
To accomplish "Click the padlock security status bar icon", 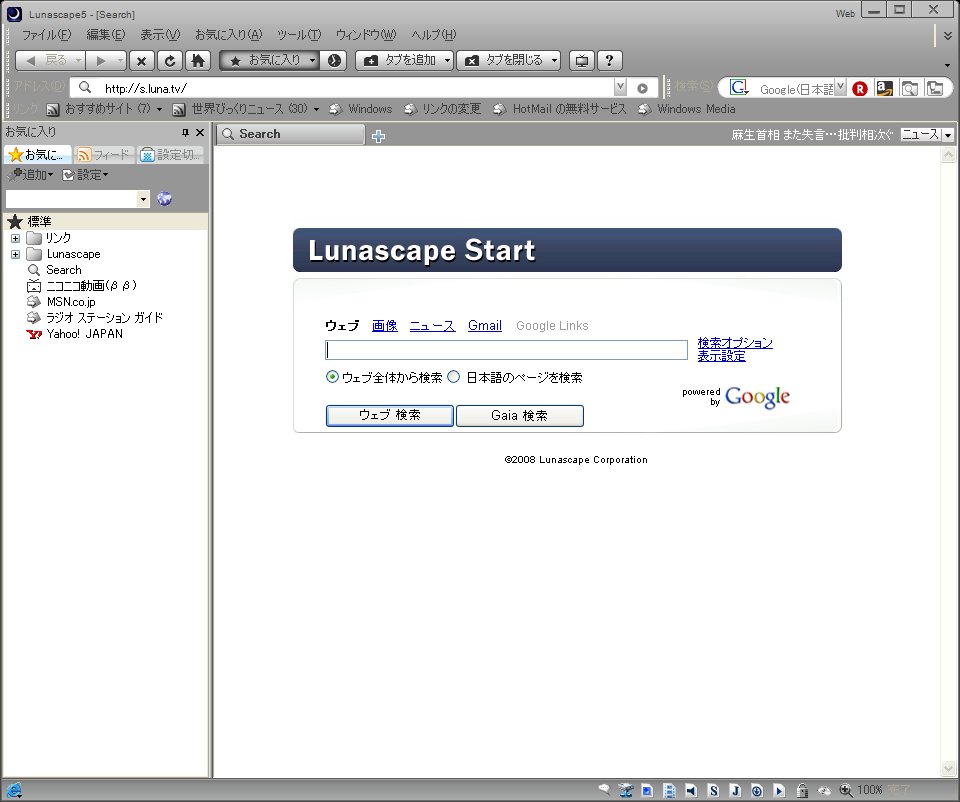I will tap(802, 790).
